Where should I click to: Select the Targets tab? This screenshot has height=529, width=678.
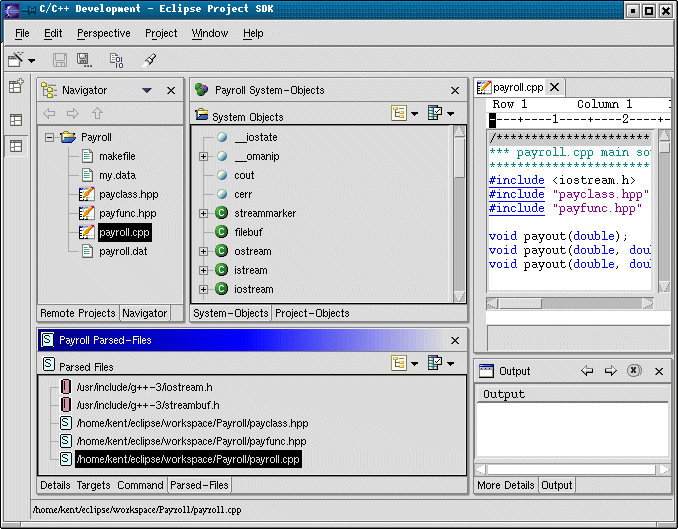click(93, 485)
